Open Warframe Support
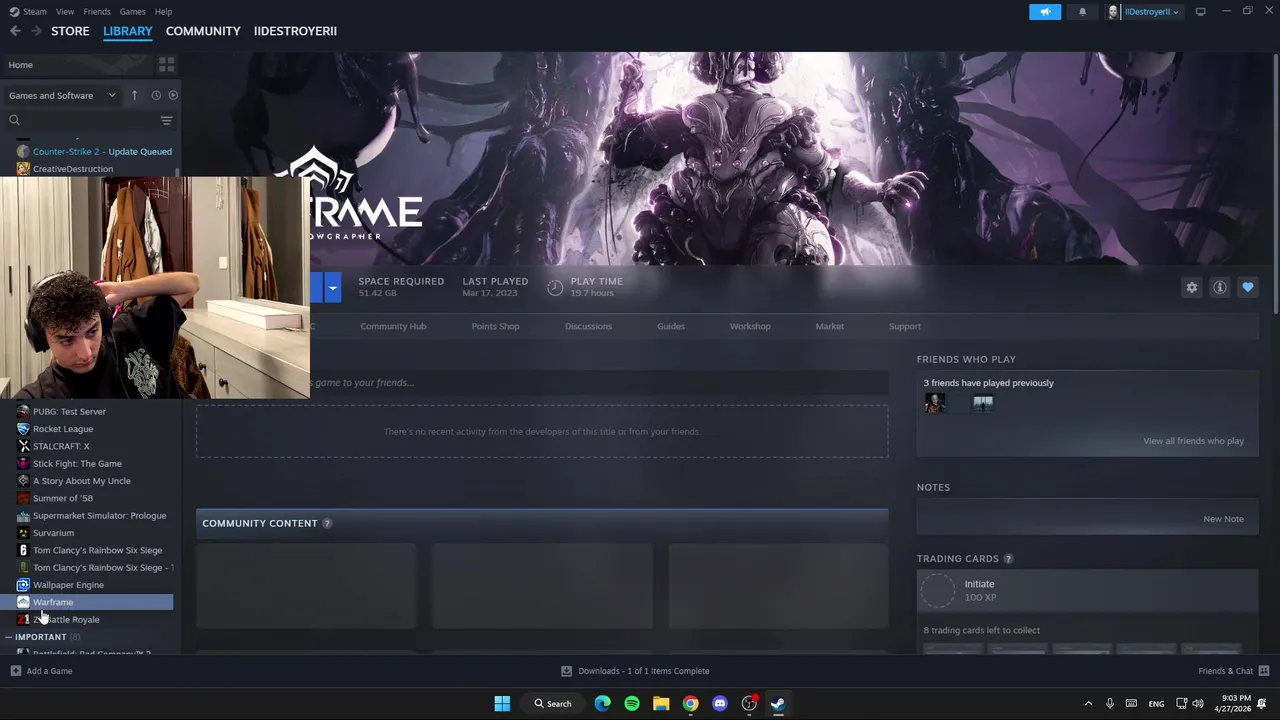Image resolution: width=1280 pixels, height=720 pixels. point(904,326)
